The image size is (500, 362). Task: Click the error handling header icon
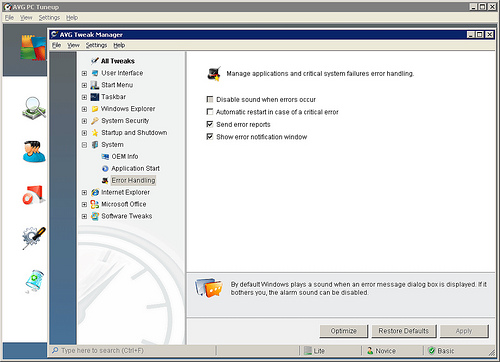[x=214, y=74]
